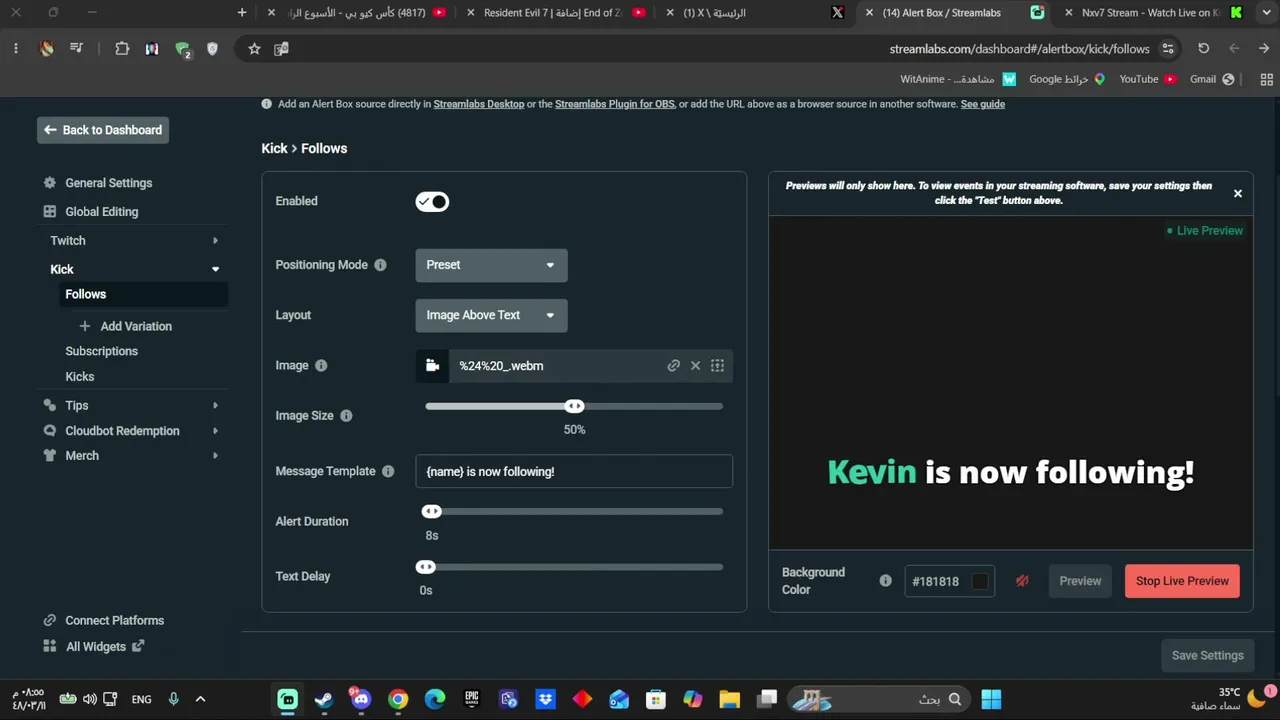Click the #181818 background color hex field
The height and width of the screenshot is (720, 1280).
point(949,581)
